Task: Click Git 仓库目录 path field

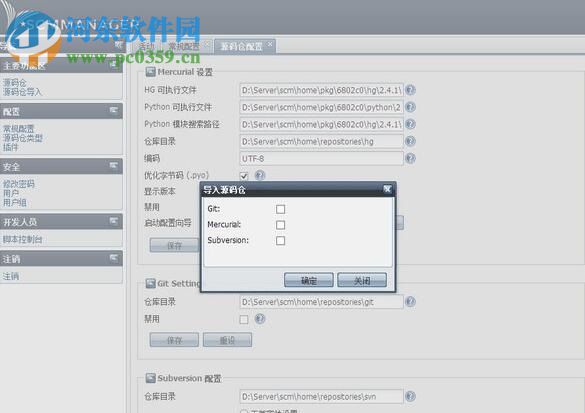Action: (321, 302)
